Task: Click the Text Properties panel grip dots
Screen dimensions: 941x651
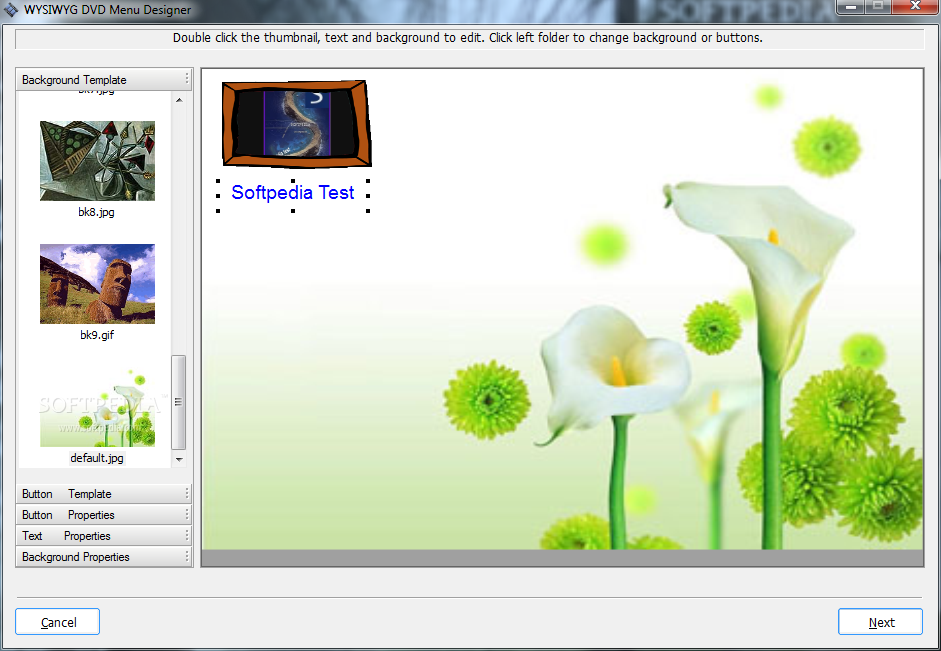Action: pos(187,536)
